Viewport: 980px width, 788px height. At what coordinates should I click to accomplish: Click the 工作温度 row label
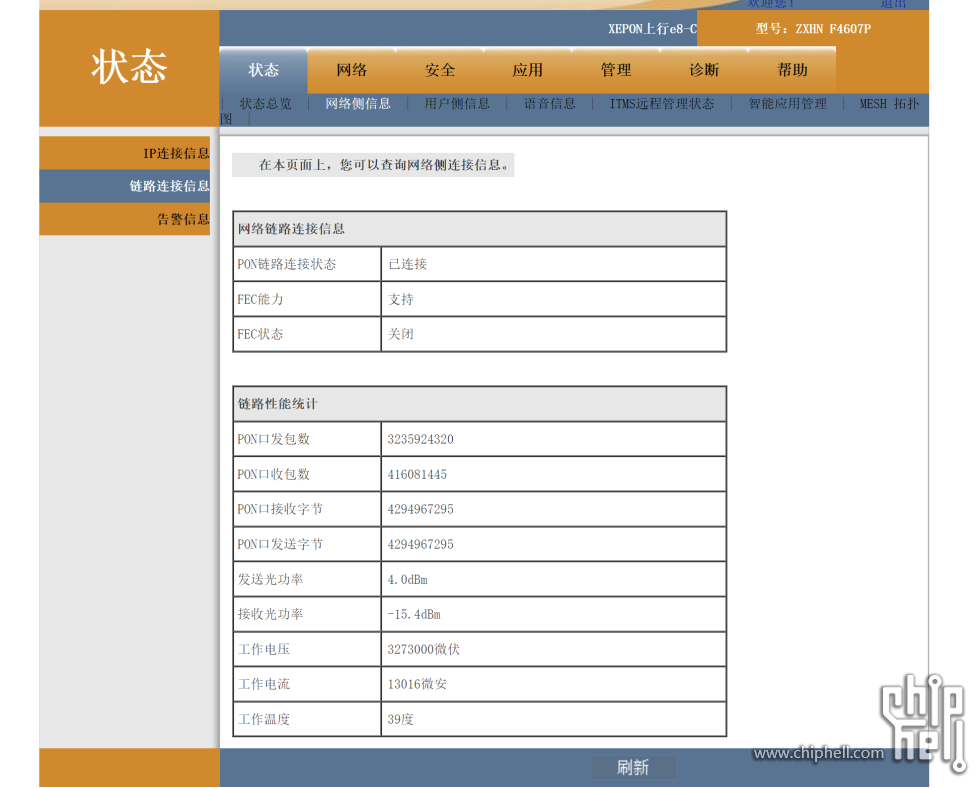(264, 719)
